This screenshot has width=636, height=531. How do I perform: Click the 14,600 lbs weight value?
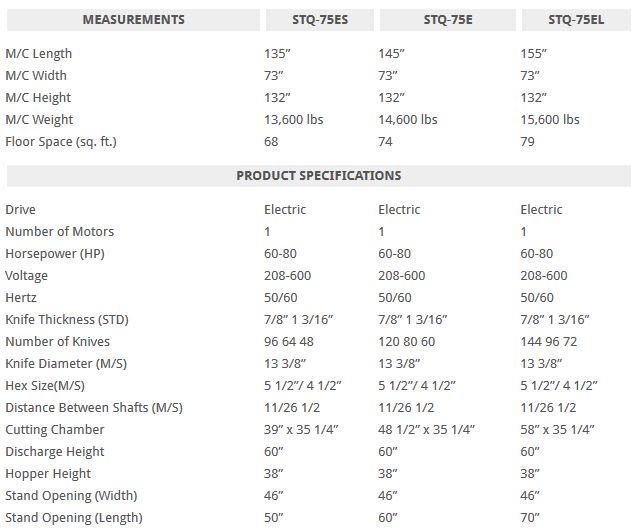[x=408, y=120]
